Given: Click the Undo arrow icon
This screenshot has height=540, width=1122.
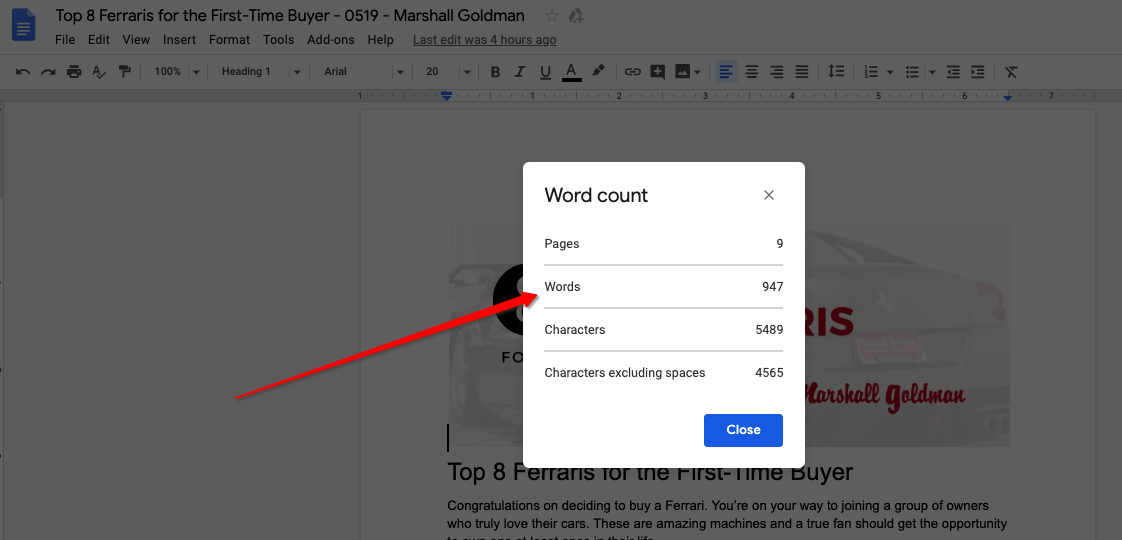Looking at the screenshot, I should pyautogui.click(x=23, y=72).
